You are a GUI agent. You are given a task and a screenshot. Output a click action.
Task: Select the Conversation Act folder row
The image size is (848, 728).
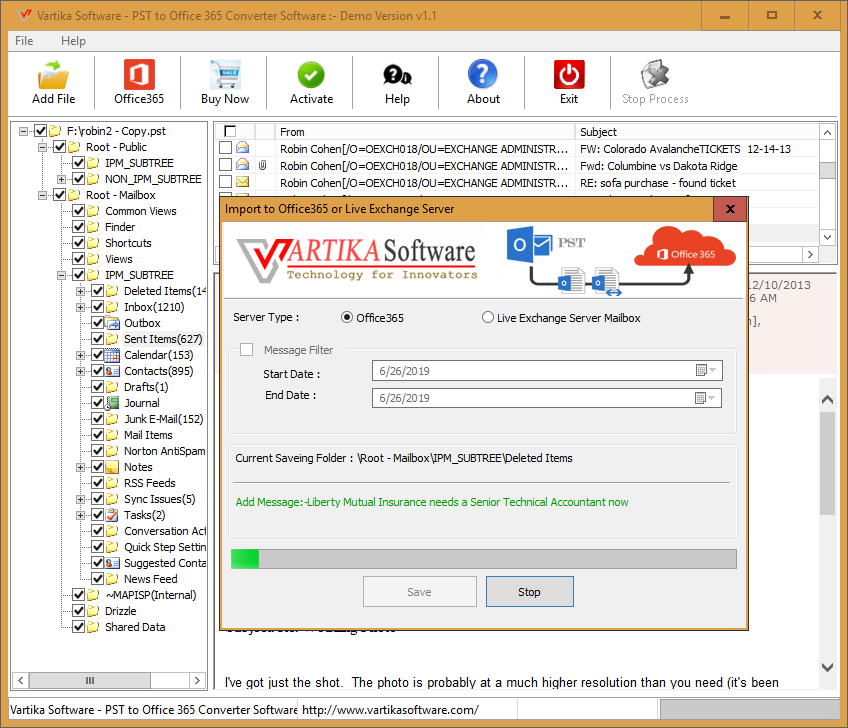(x=164, y=532)
